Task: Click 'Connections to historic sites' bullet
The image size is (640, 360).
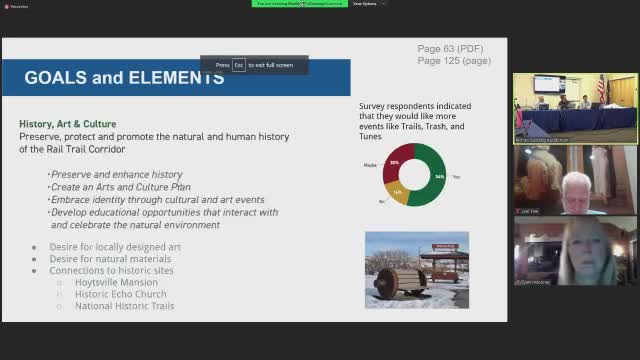Action: point(111,270)
